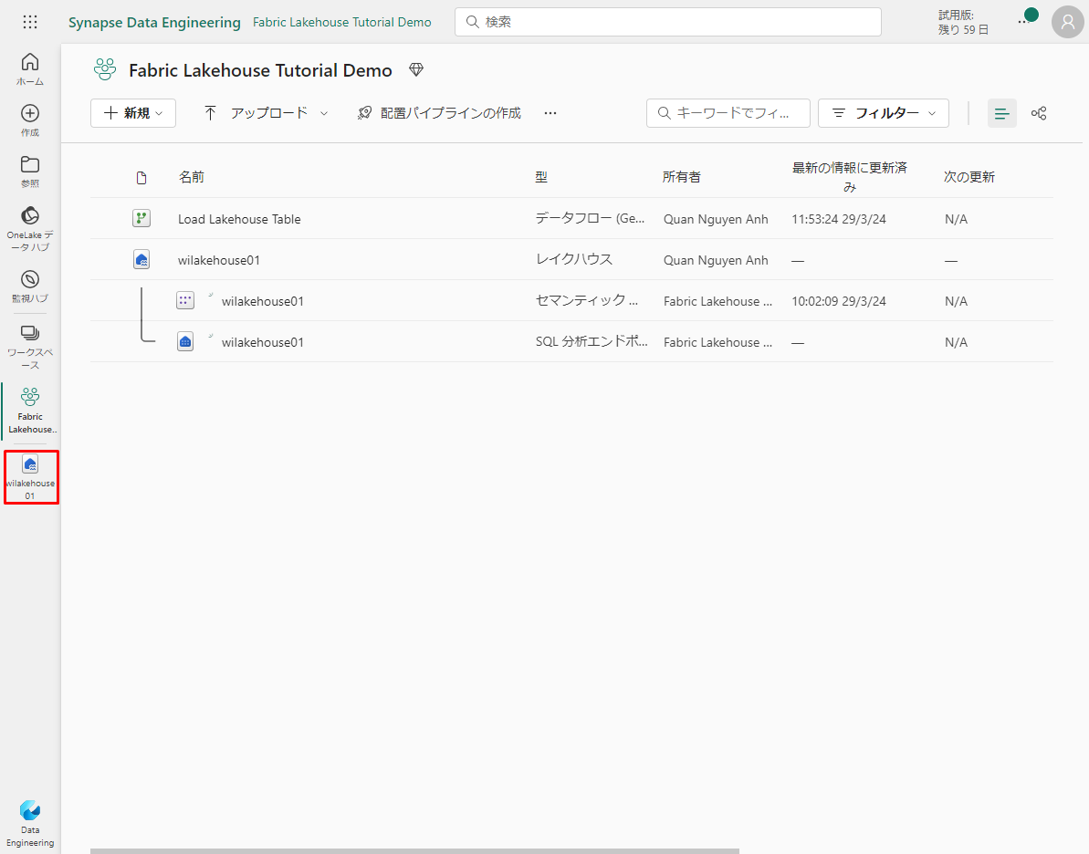Click the SQL analytics endpoint icon

[185, 342]
